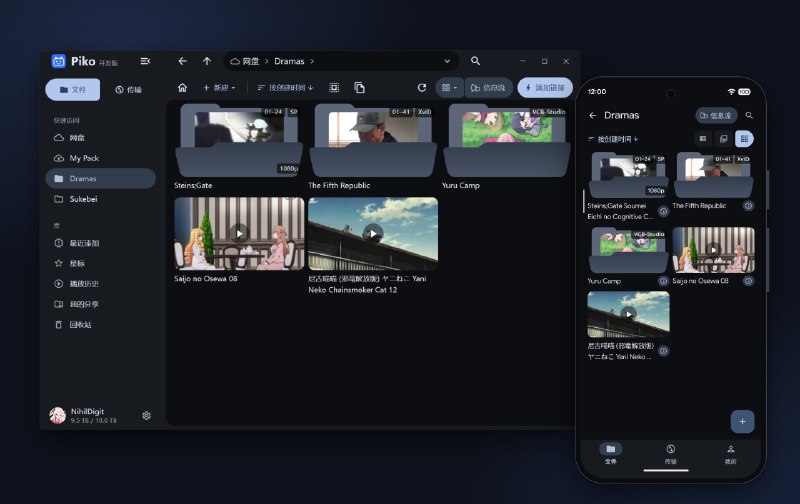Screen dimensions: 800x504
Task: Switch to the 文件 files tab
Action: (72, 90)
